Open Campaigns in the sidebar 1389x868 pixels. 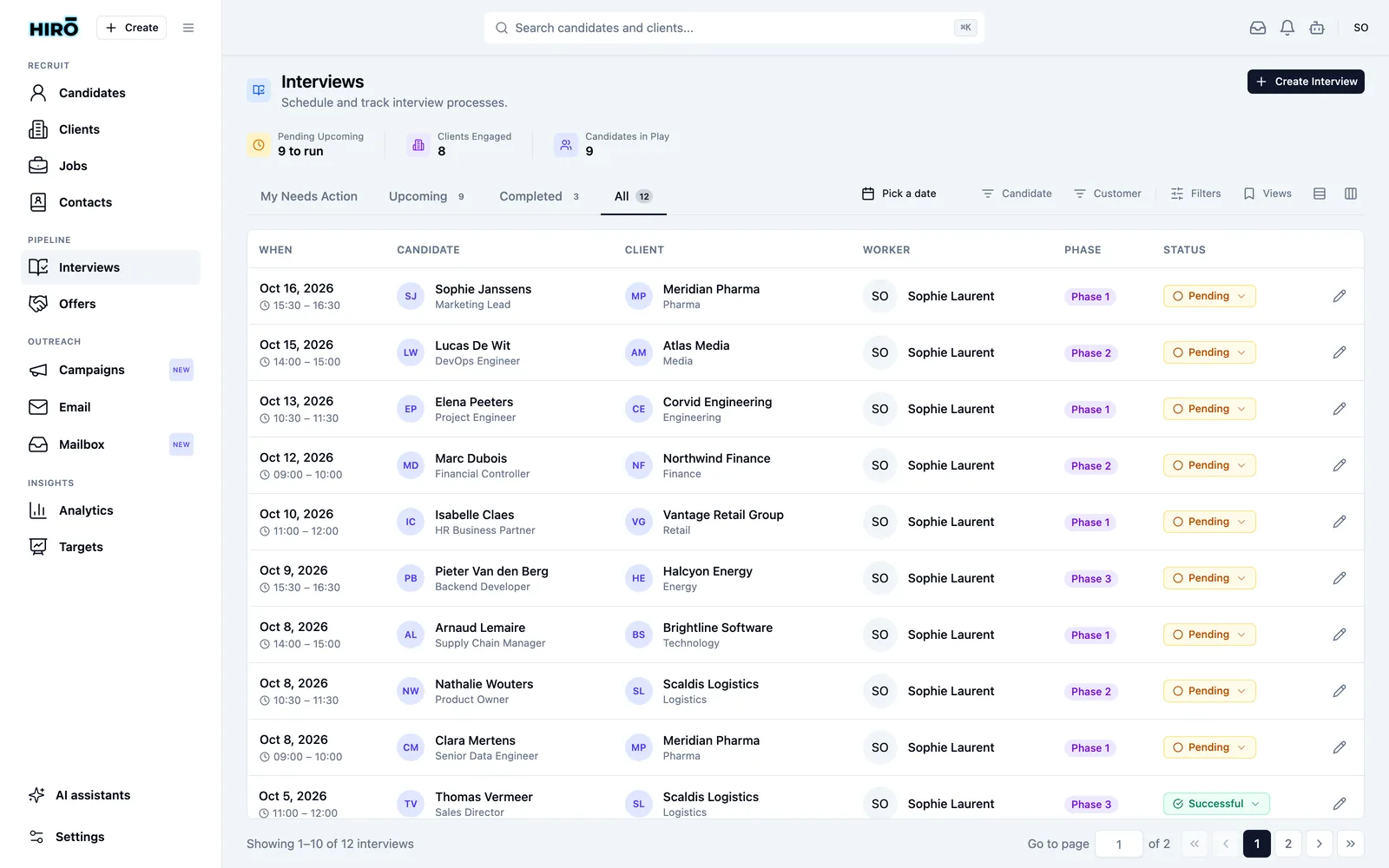(x=110, y=370)
